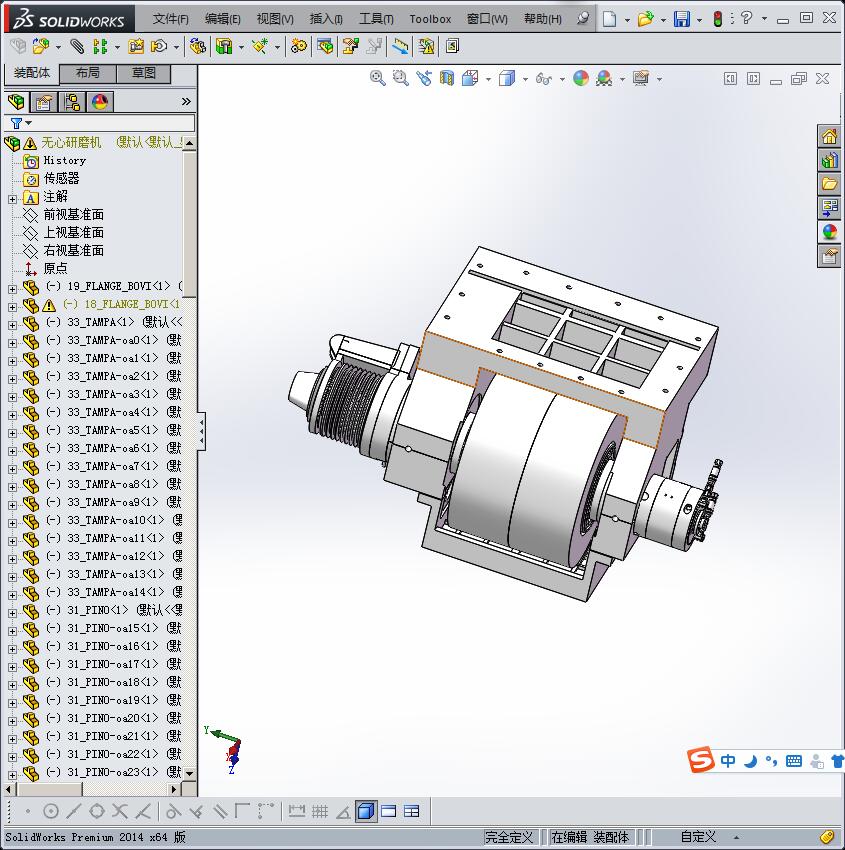The height and width of the screenshot is (850, 845).
Task: Click the Assembly Features icon
Action: pyautogui.click(x=223, y=47)
